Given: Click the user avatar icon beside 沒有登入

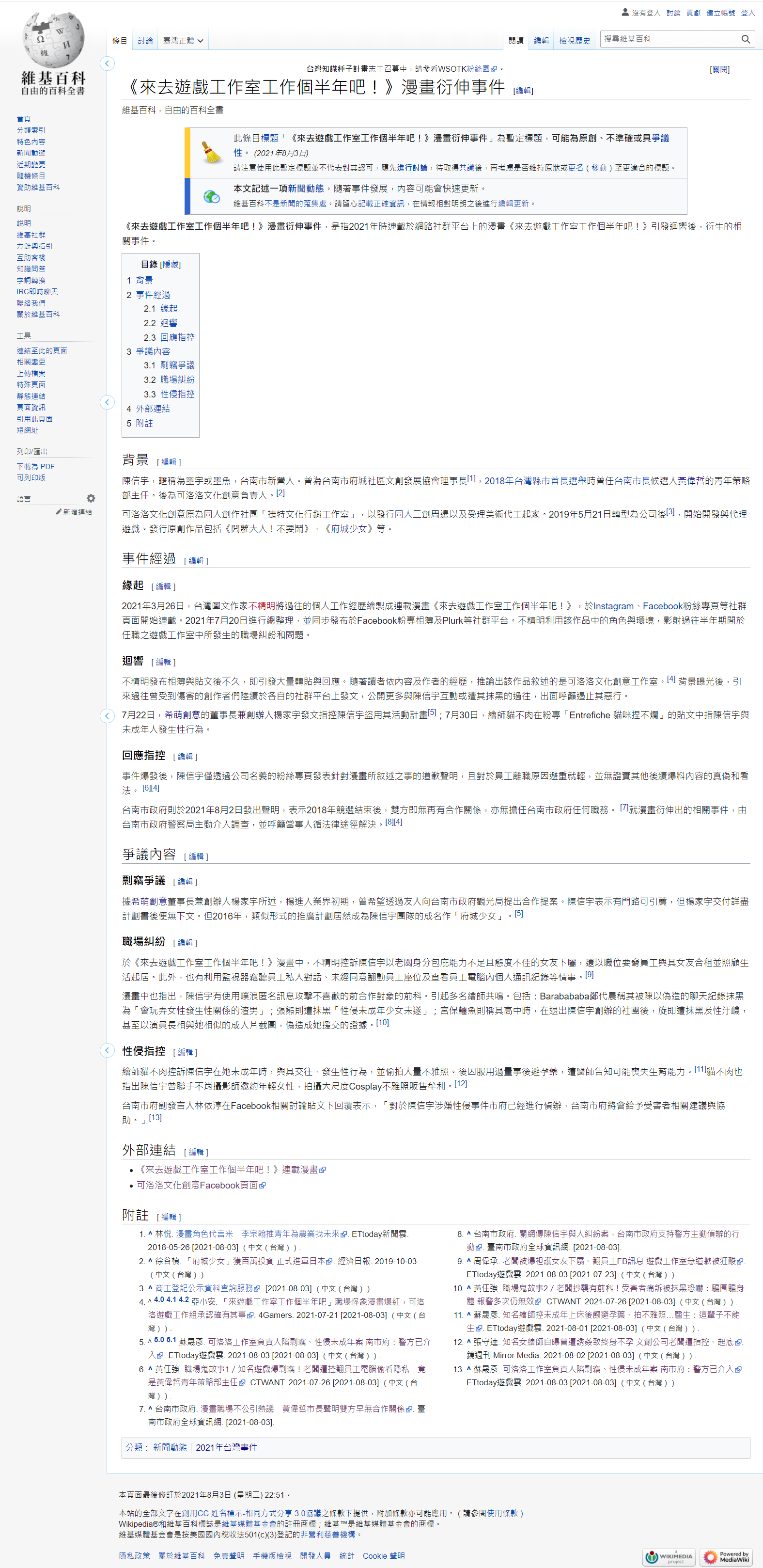Looking at the screenshot, I should [625, 12].
